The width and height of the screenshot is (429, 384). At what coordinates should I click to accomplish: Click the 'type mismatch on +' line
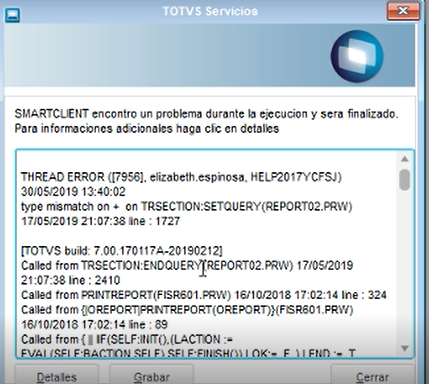(186, 207)
